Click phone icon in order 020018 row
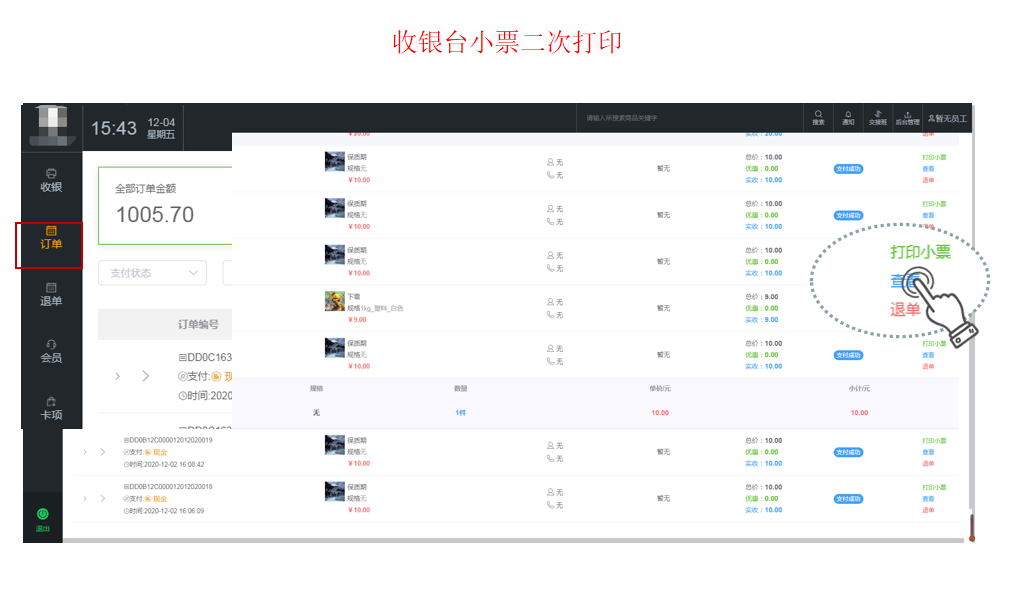 click(550, 505)
